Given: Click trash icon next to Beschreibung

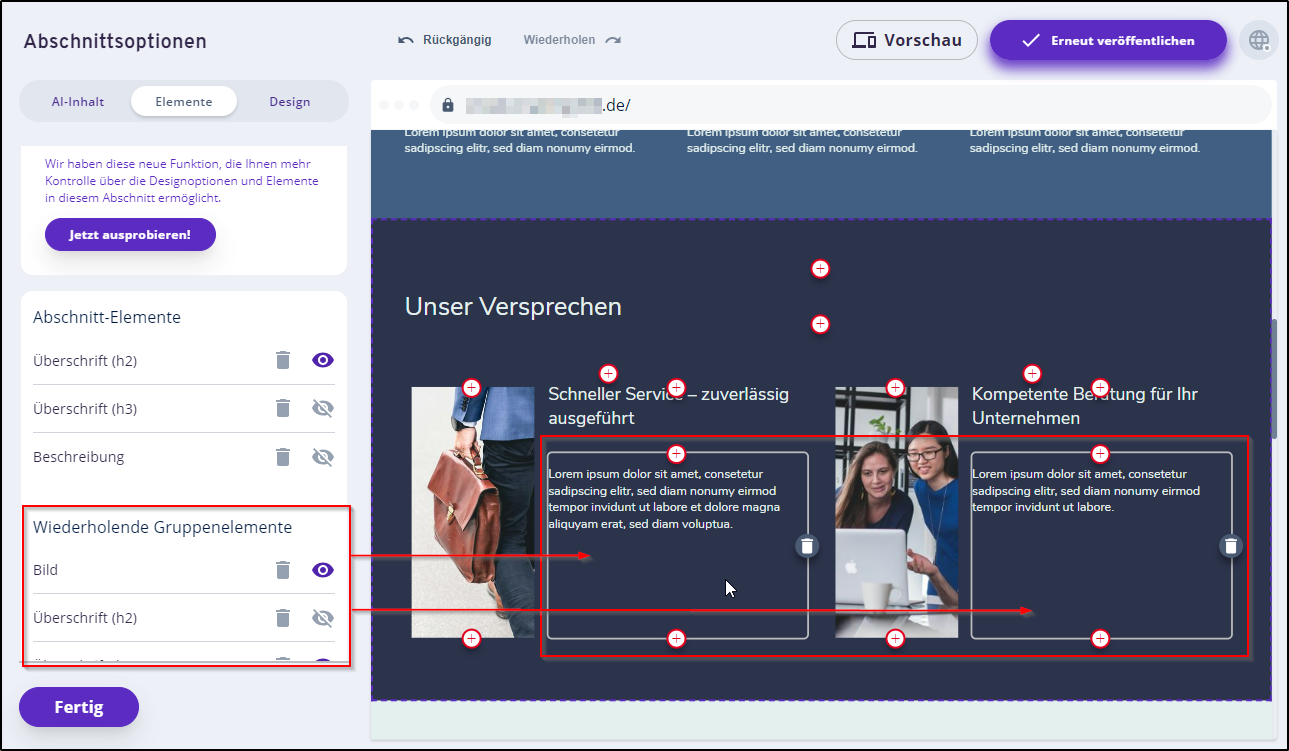Looking at the screenshot, I should point(283,457).
